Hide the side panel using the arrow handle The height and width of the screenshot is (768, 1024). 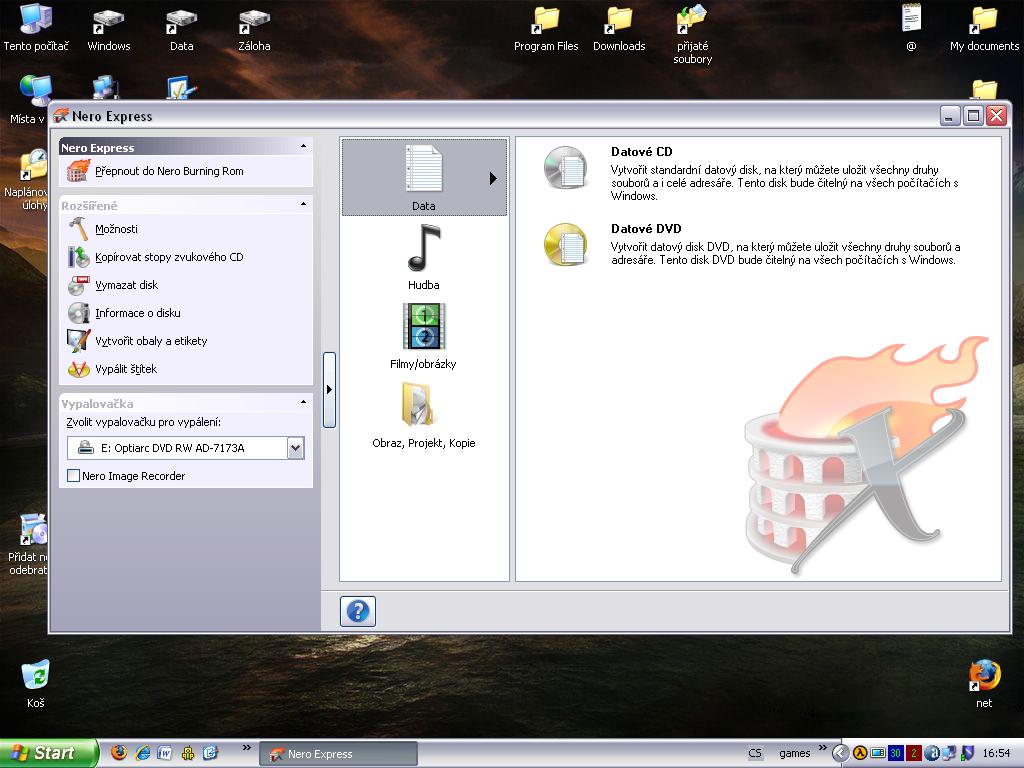[x=329, y=390]
